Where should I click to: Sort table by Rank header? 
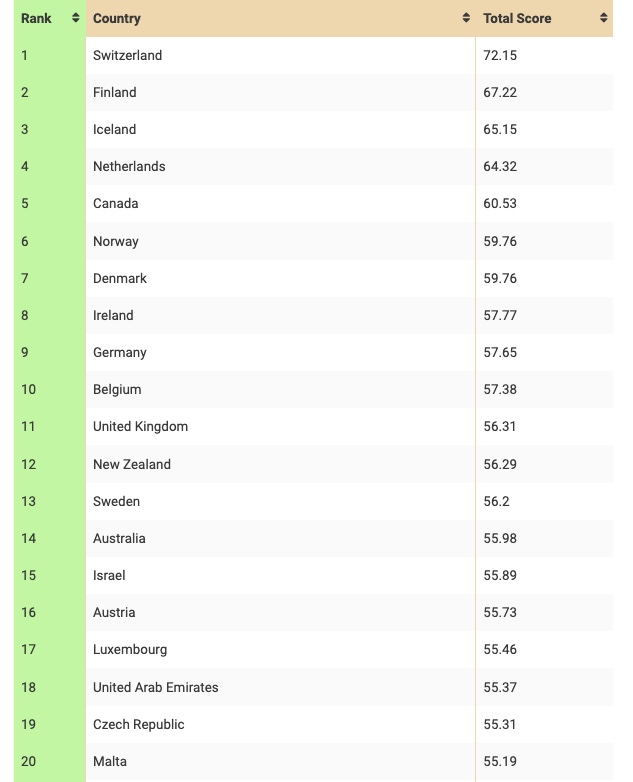tap(50, 18)
